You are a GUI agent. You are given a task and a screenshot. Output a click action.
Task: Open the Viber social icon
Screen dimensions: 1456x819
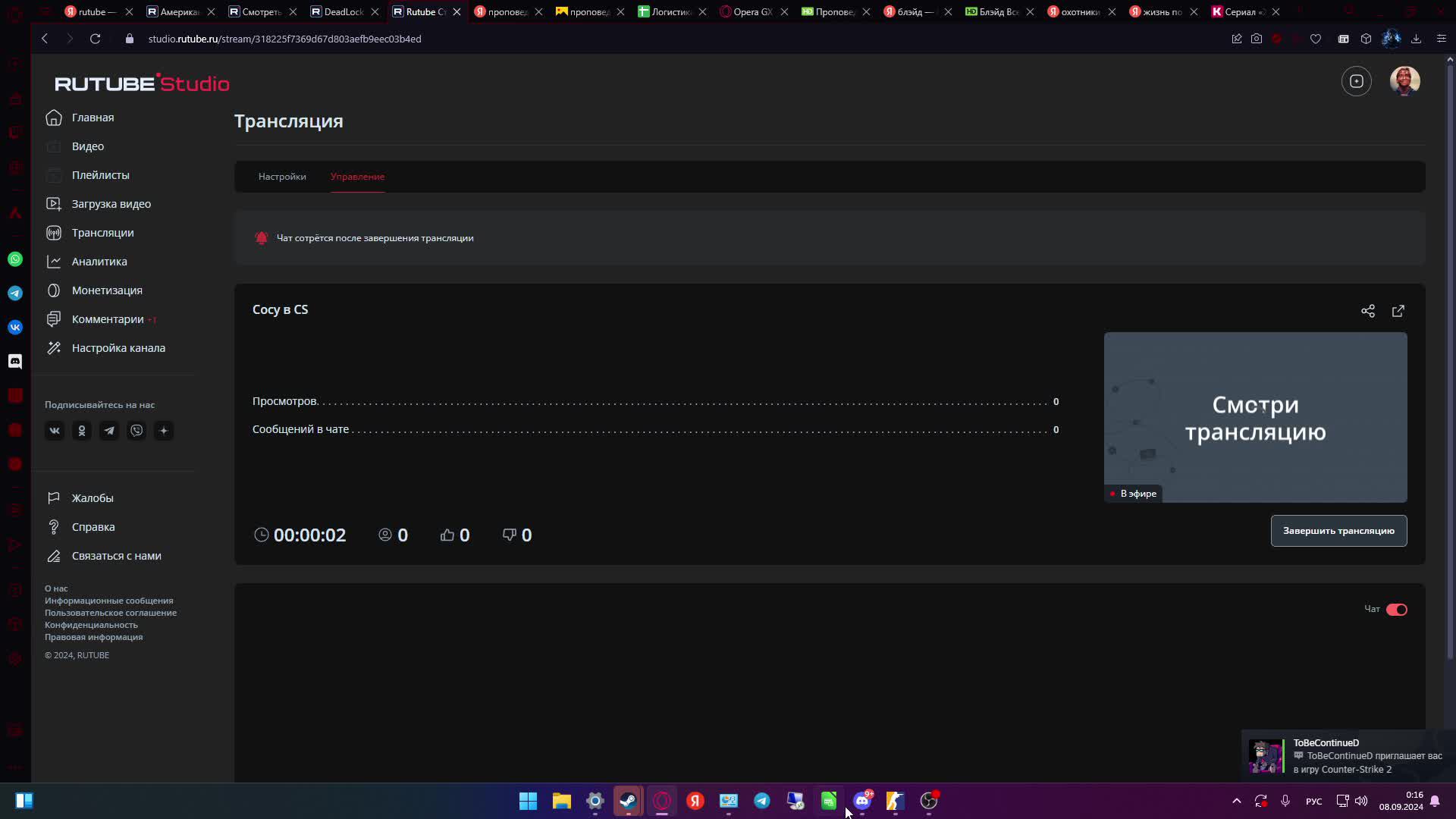tap(136, 431)
